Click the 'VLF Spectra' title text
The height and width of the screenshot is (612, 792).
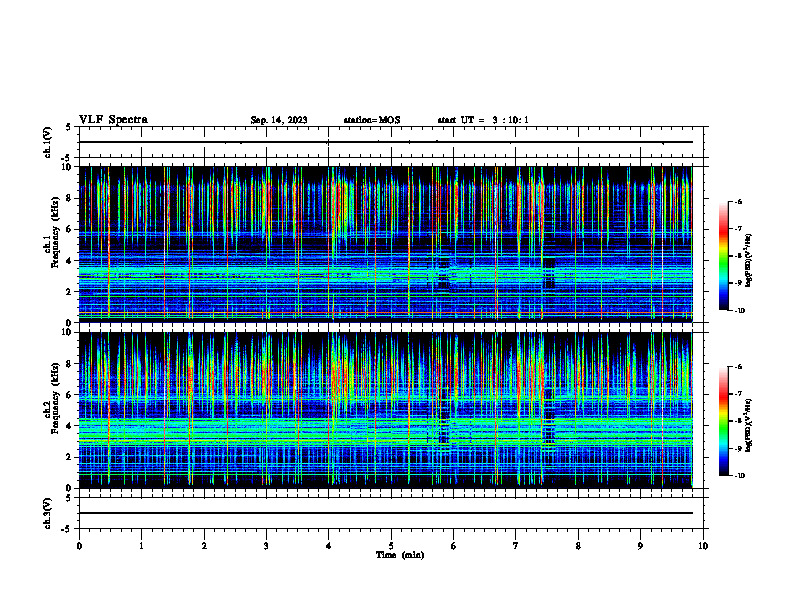point(113,120)
